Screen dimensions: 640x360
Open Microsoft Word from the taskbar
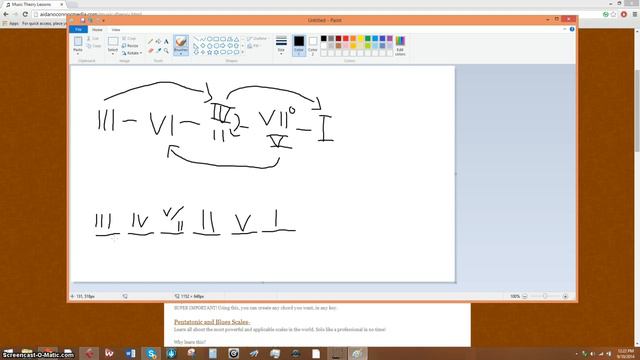pos(131,353)
